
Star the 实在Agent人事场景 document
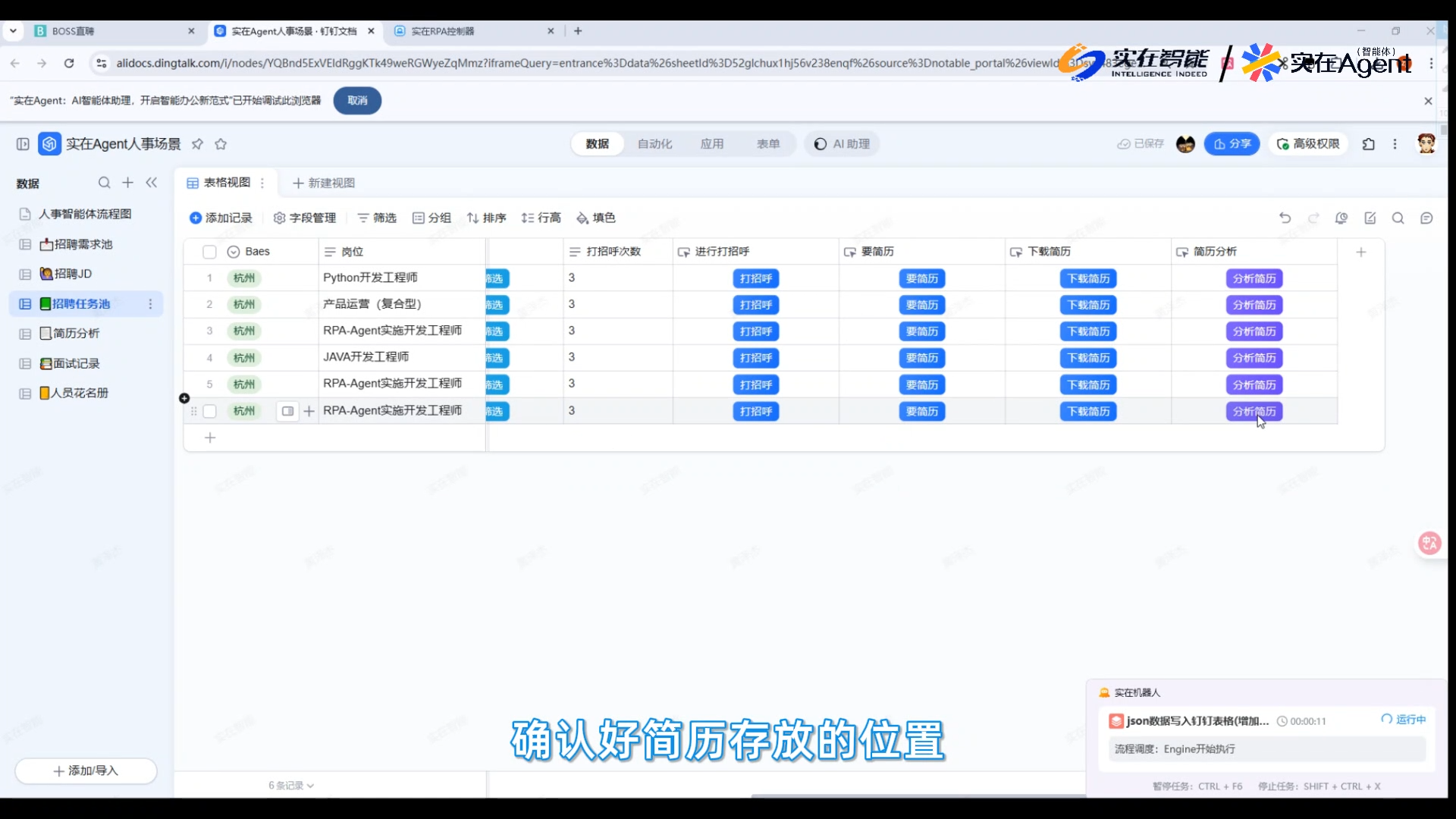coord(221,144)
